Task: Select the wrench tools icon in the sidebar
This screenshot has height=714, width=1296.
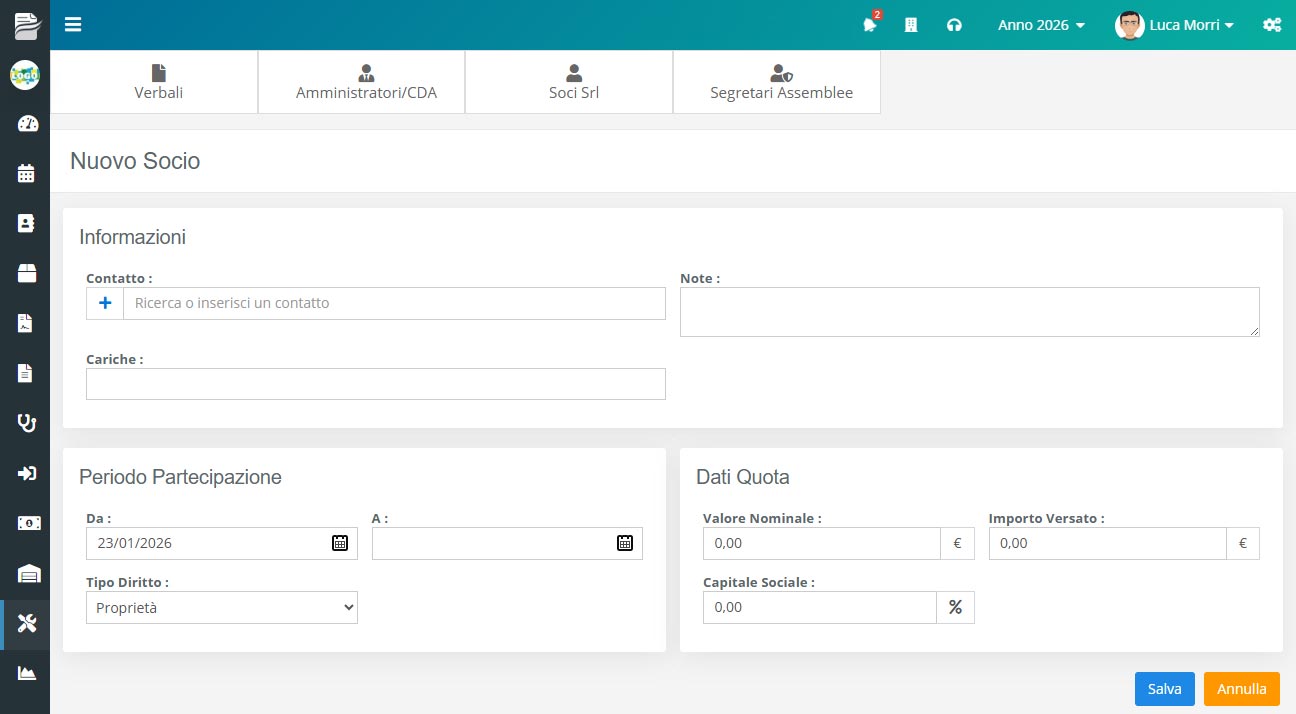Action: tap(26, 623)
